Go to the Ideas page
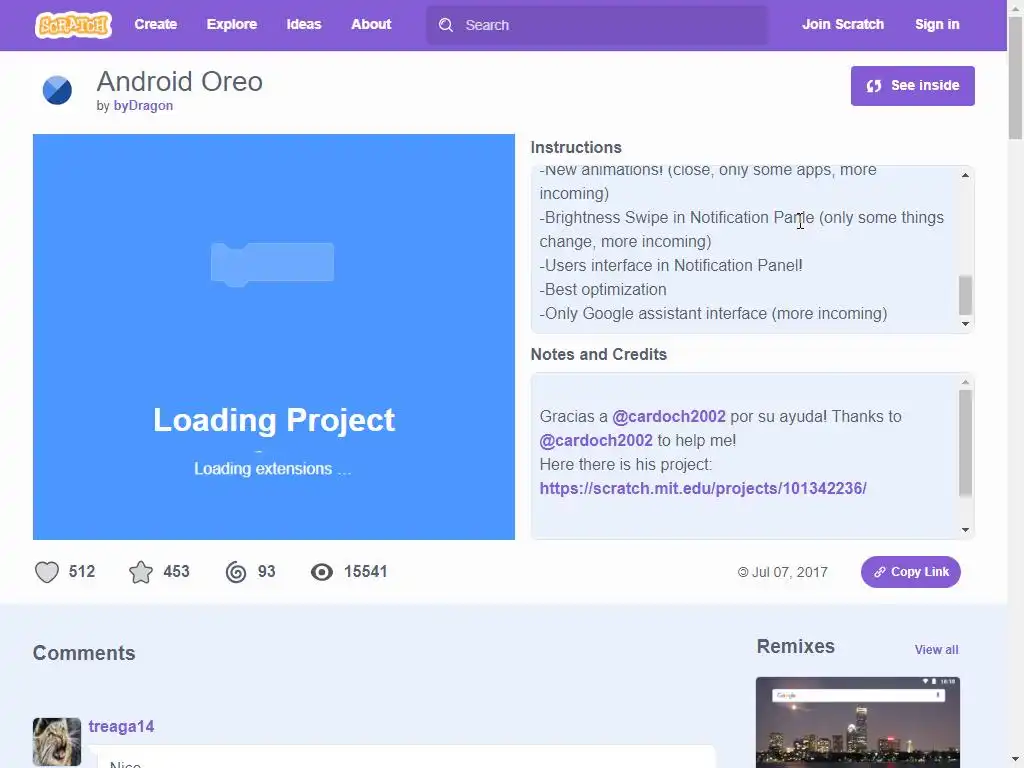Image resolution: width=1024 pixels, height=768 pixels. [x=304, y=24]
